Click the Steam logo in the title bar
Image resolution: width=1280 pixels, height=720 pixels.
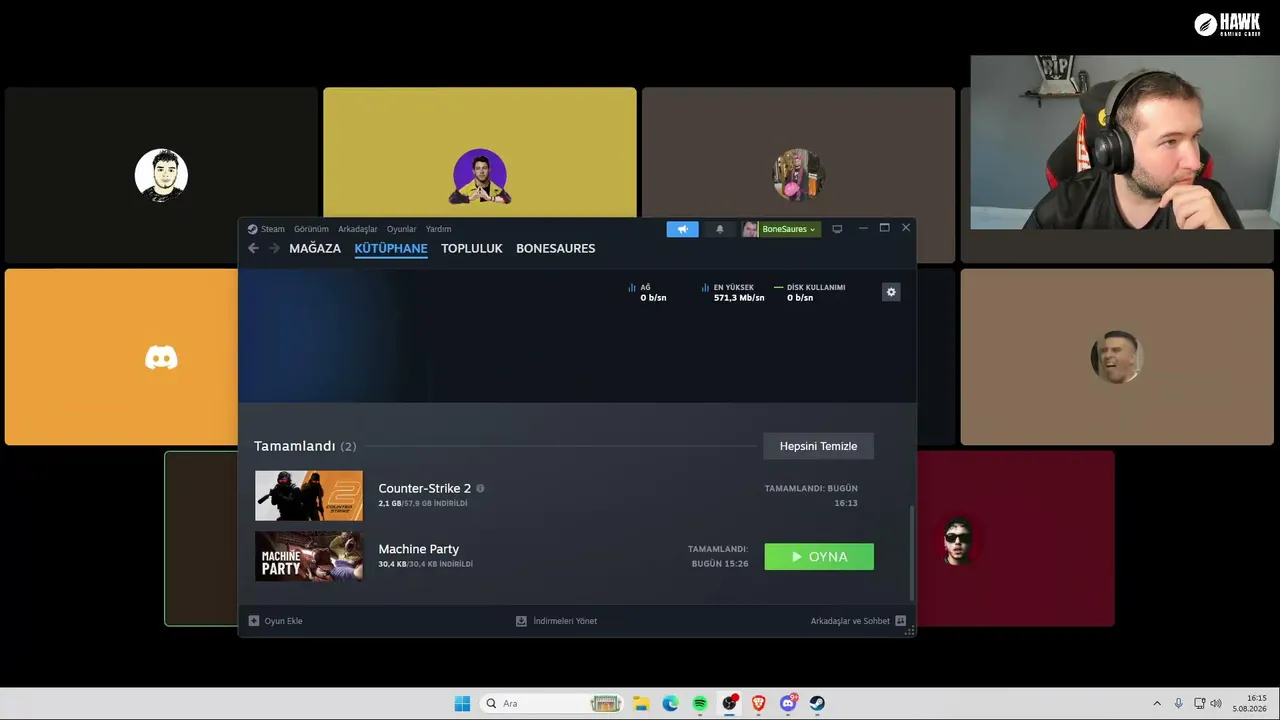[x=253, y=229]
